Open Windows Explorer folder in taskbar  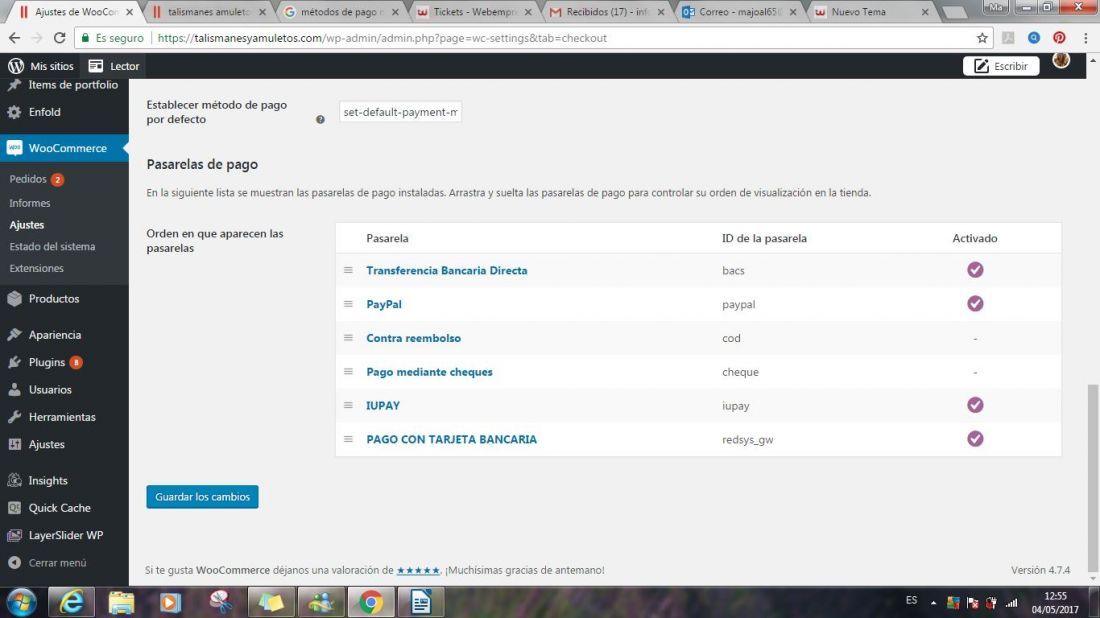(121, 602)
